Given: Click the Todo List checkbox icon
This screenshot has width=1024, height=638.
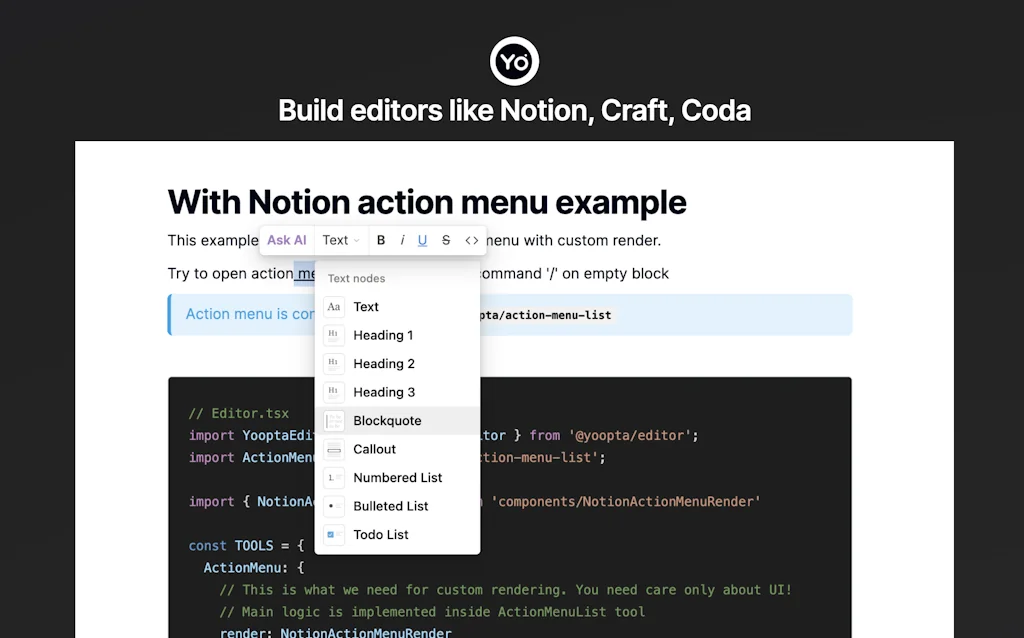Looking at the screenshot, I should click(x=334, y=535).
